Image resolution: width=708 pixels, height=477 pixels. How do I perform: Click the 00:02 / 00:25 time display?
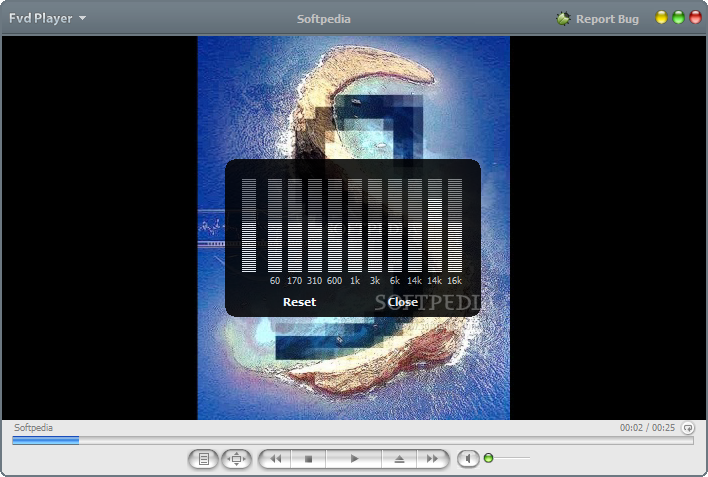coord(647,427)
